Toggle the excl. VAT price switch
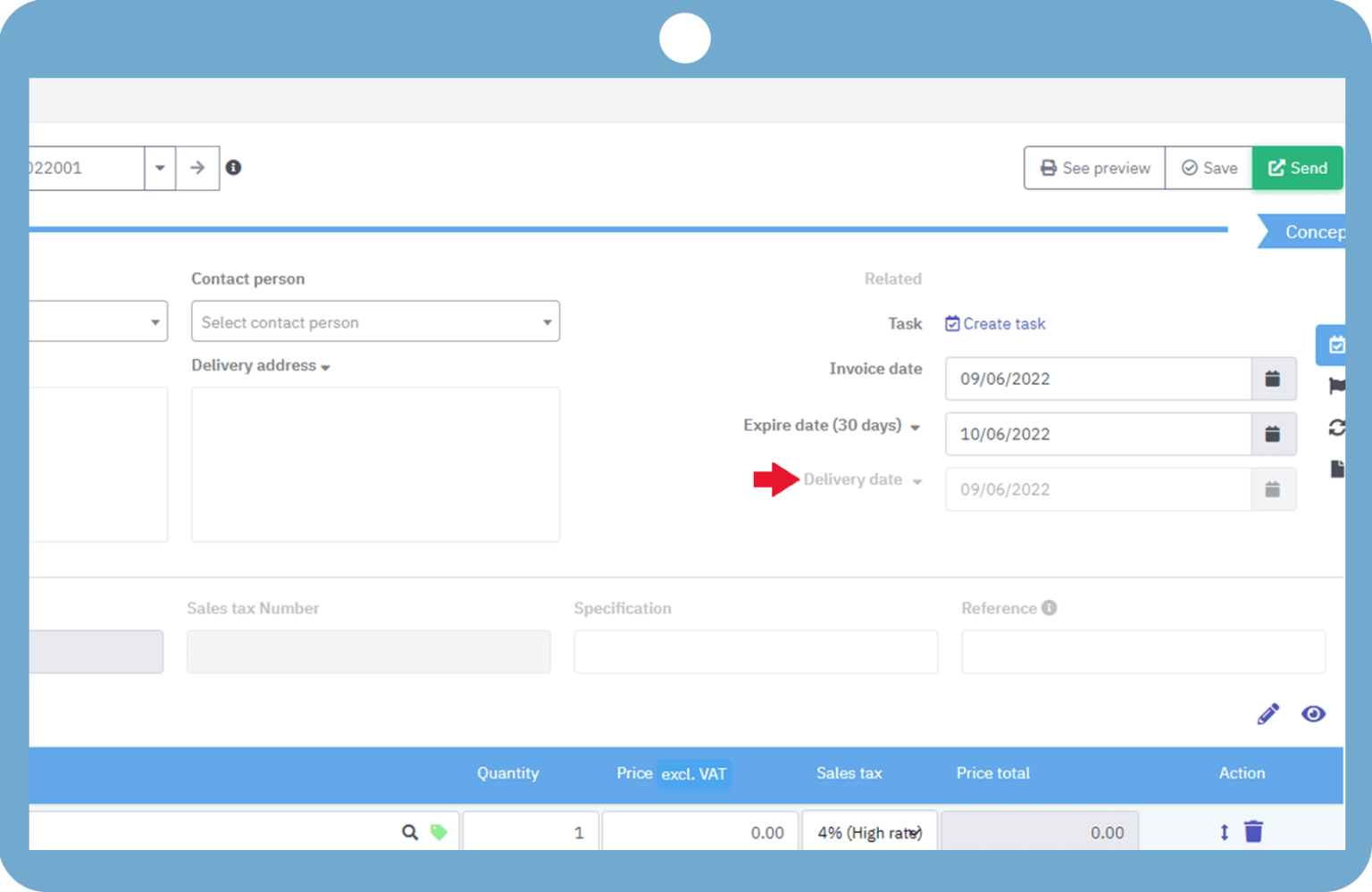The width and height of the screenshot is (1372, 892). click(x=694, y=774)
